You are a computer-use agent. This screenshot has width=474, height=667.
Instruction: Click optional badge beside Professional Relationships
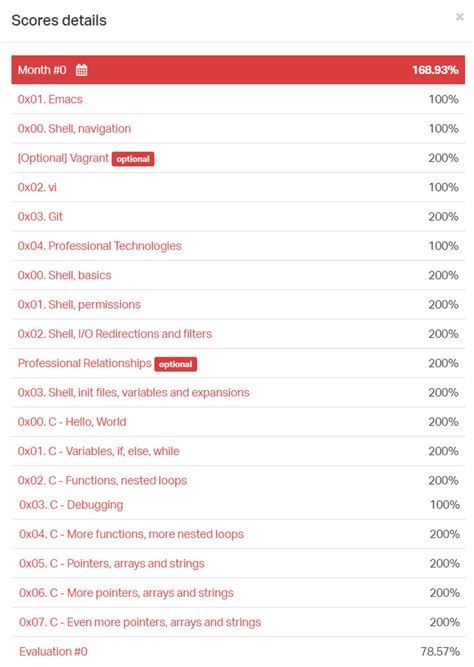point(176,364)
